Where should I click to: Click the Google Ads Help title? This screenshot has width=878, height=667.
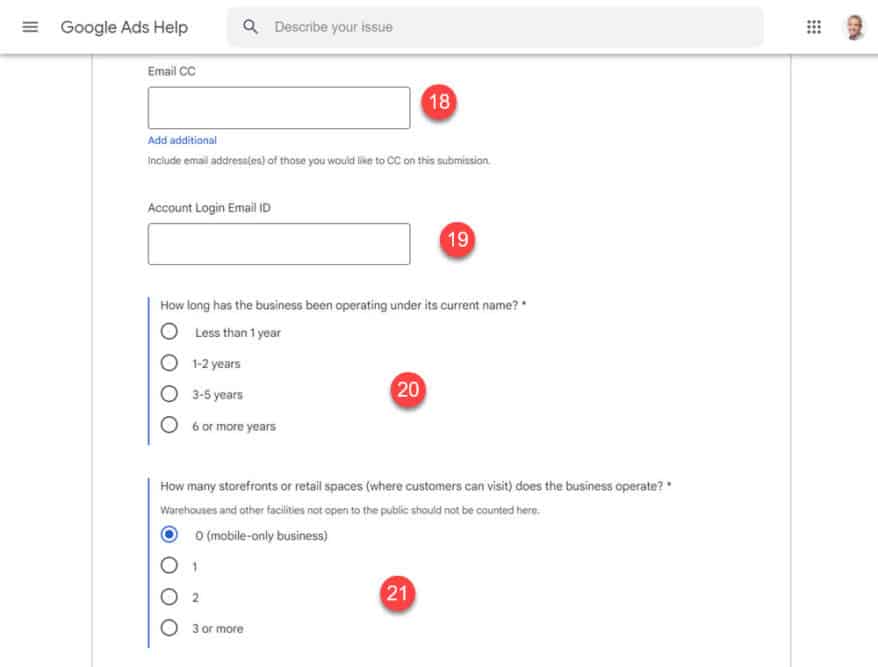[x=124, y=27]
